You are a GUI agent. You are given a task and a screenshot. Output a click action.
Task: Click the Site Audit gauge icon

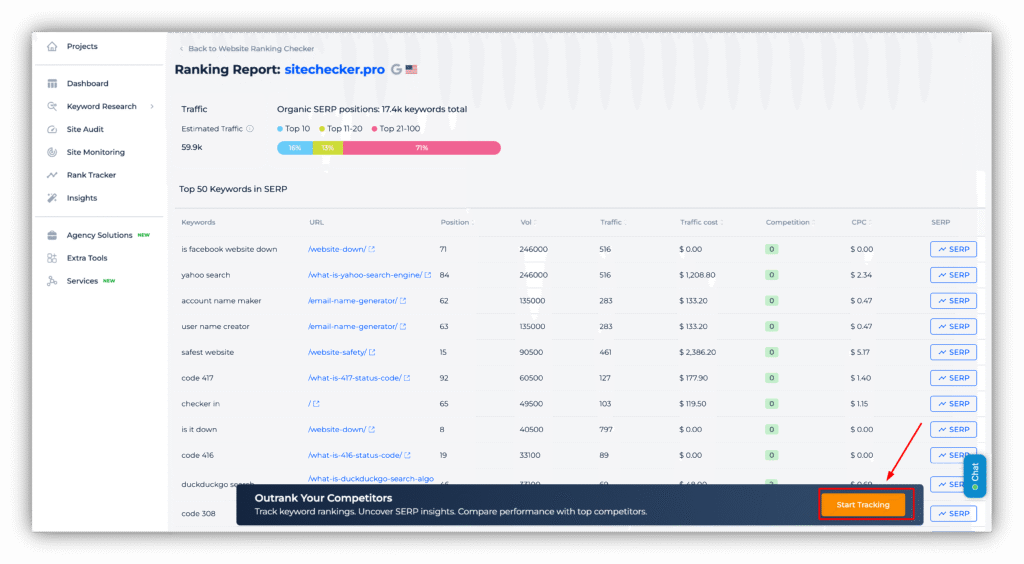(52, 129)
